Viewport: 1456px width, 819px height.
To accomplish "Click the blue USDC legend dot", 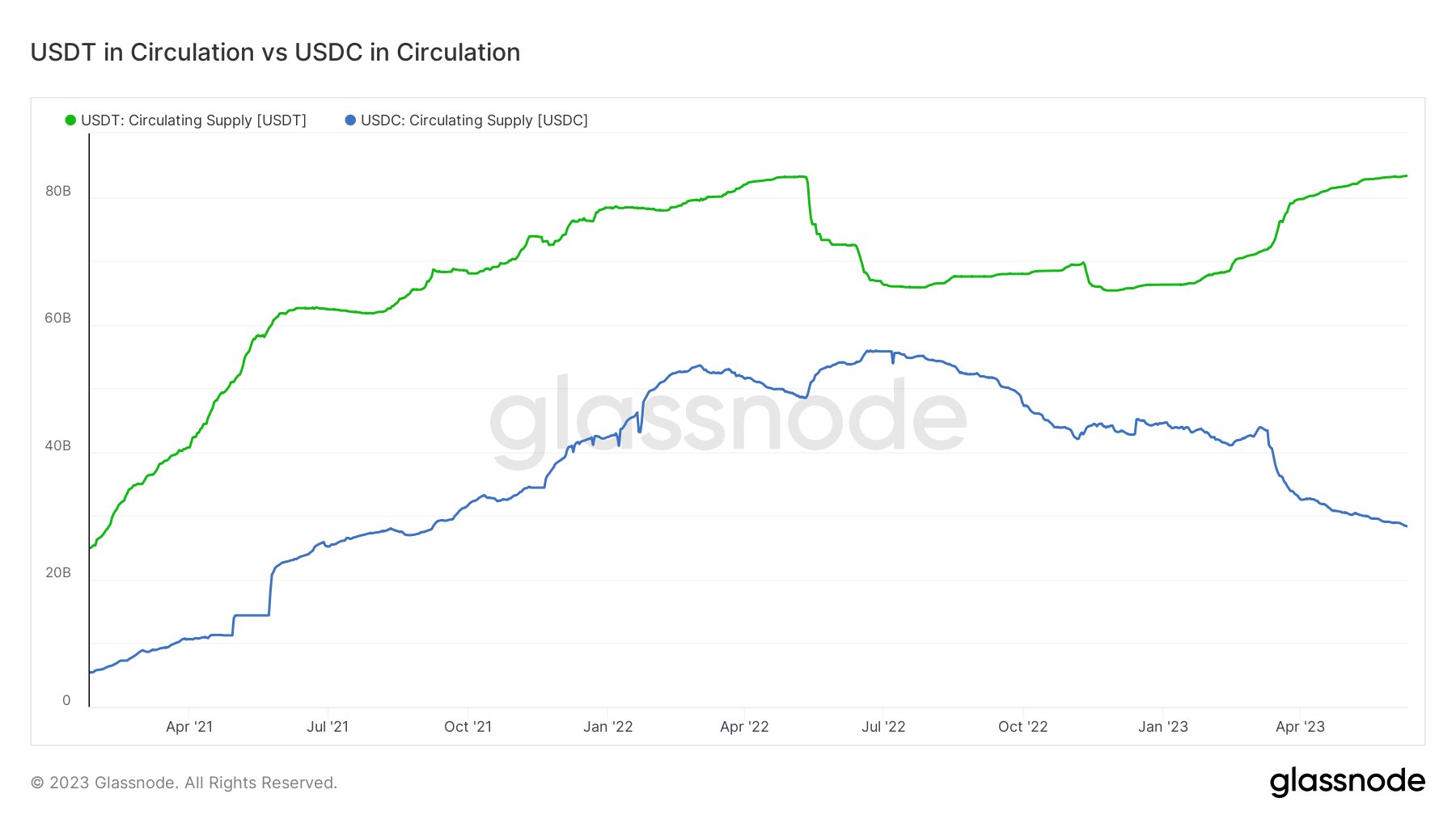I will [x=350, y=120].
